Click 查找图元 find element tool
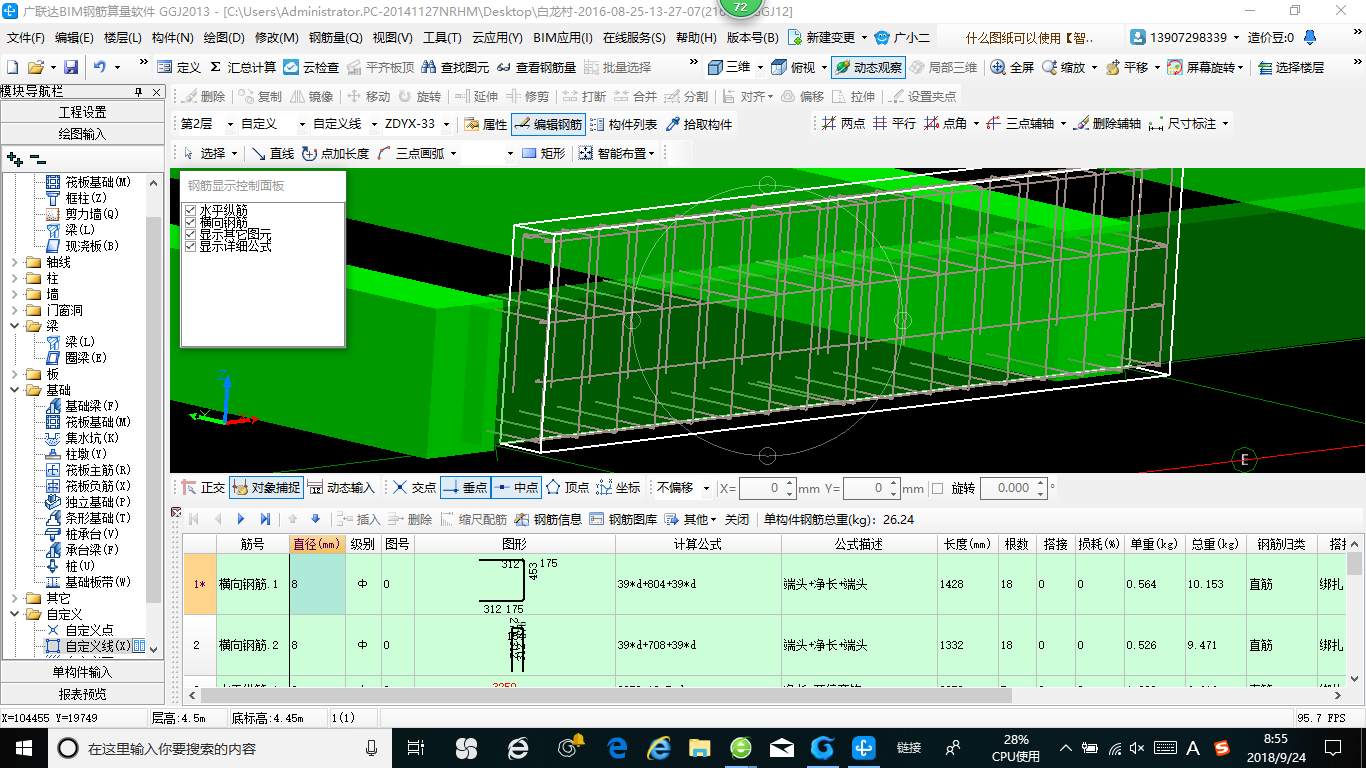The width and height of the screenshot is (1366, 768). point(456,67)
